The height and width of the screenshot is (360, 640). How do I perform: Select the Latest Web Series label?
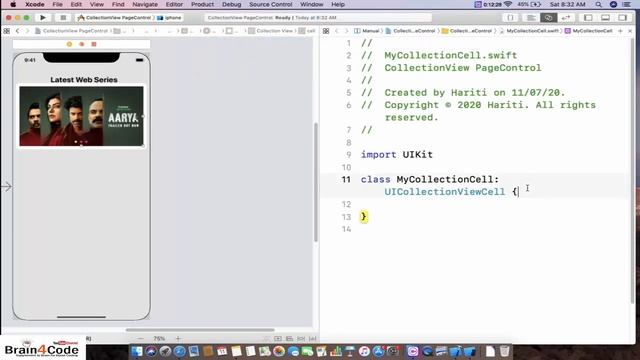point(84,80)
